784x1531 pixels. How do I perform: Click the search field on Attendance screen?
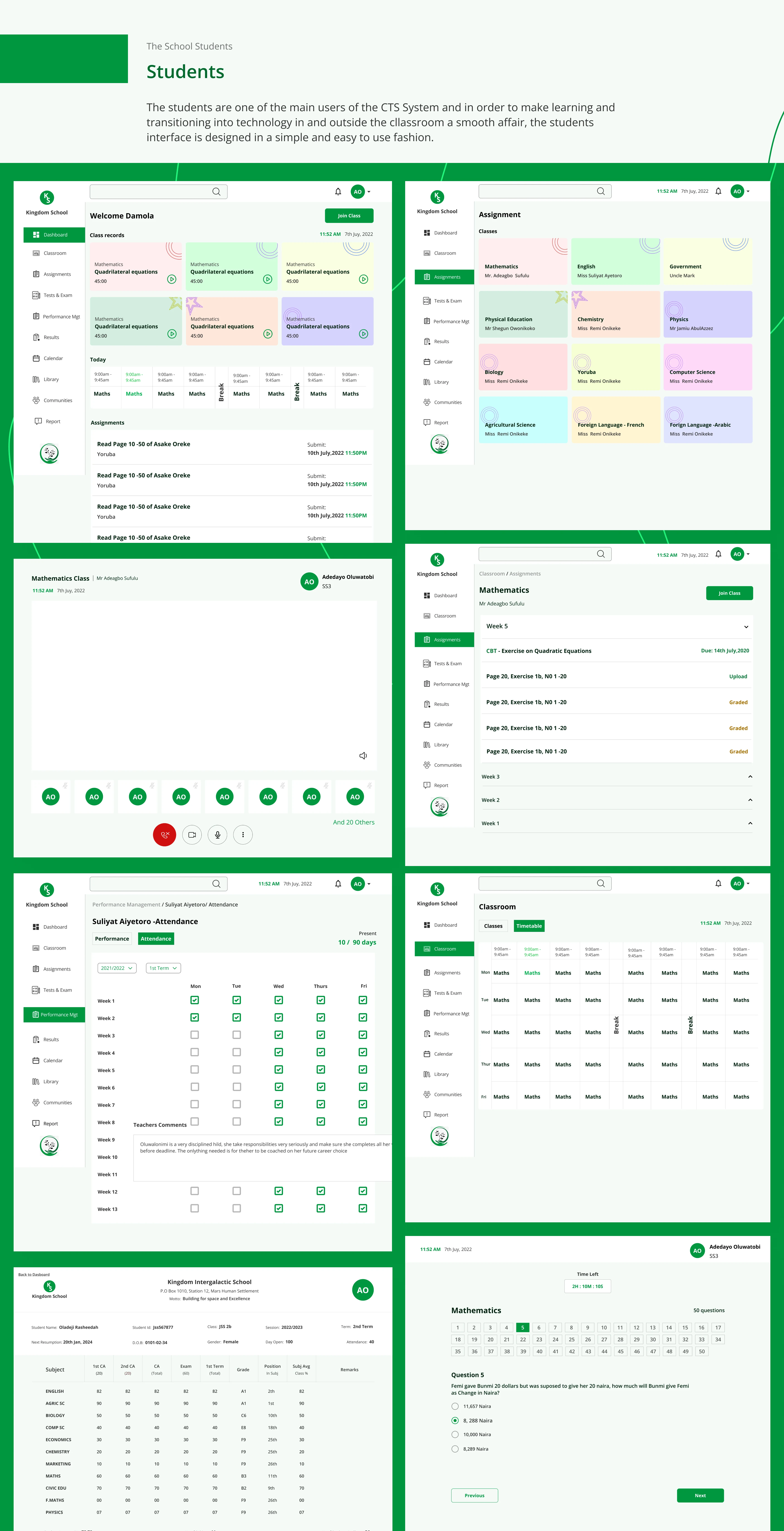[159, 884]
